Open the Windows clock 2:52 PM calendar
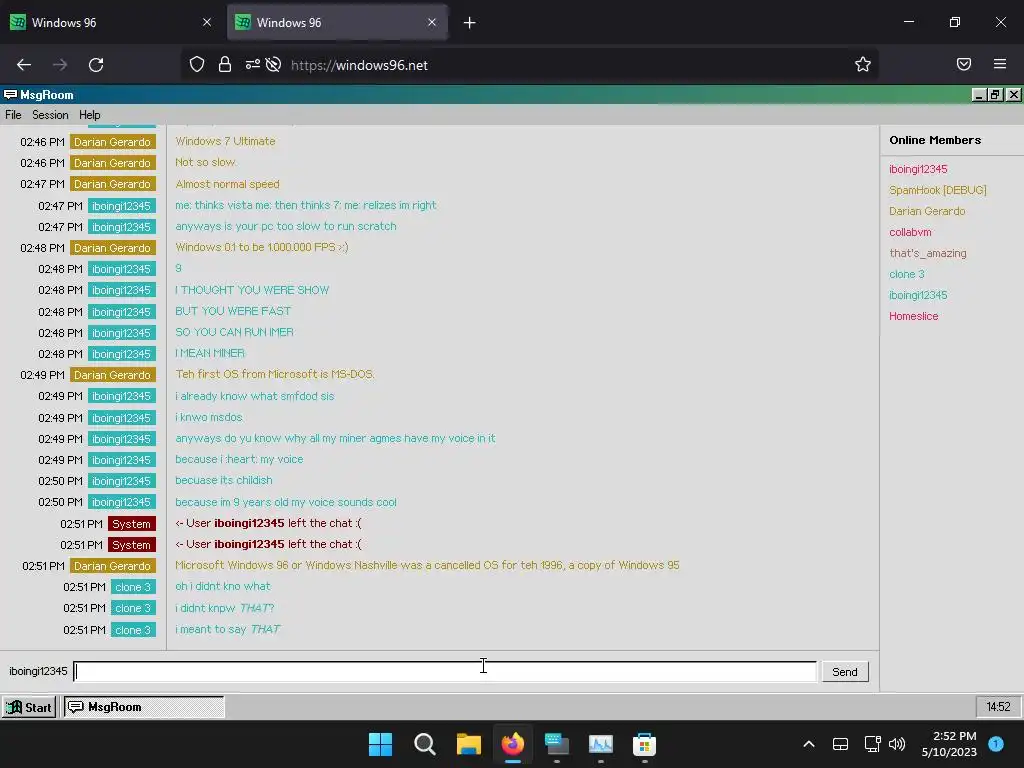This screenshot has height=768, width=1024. 949,744
